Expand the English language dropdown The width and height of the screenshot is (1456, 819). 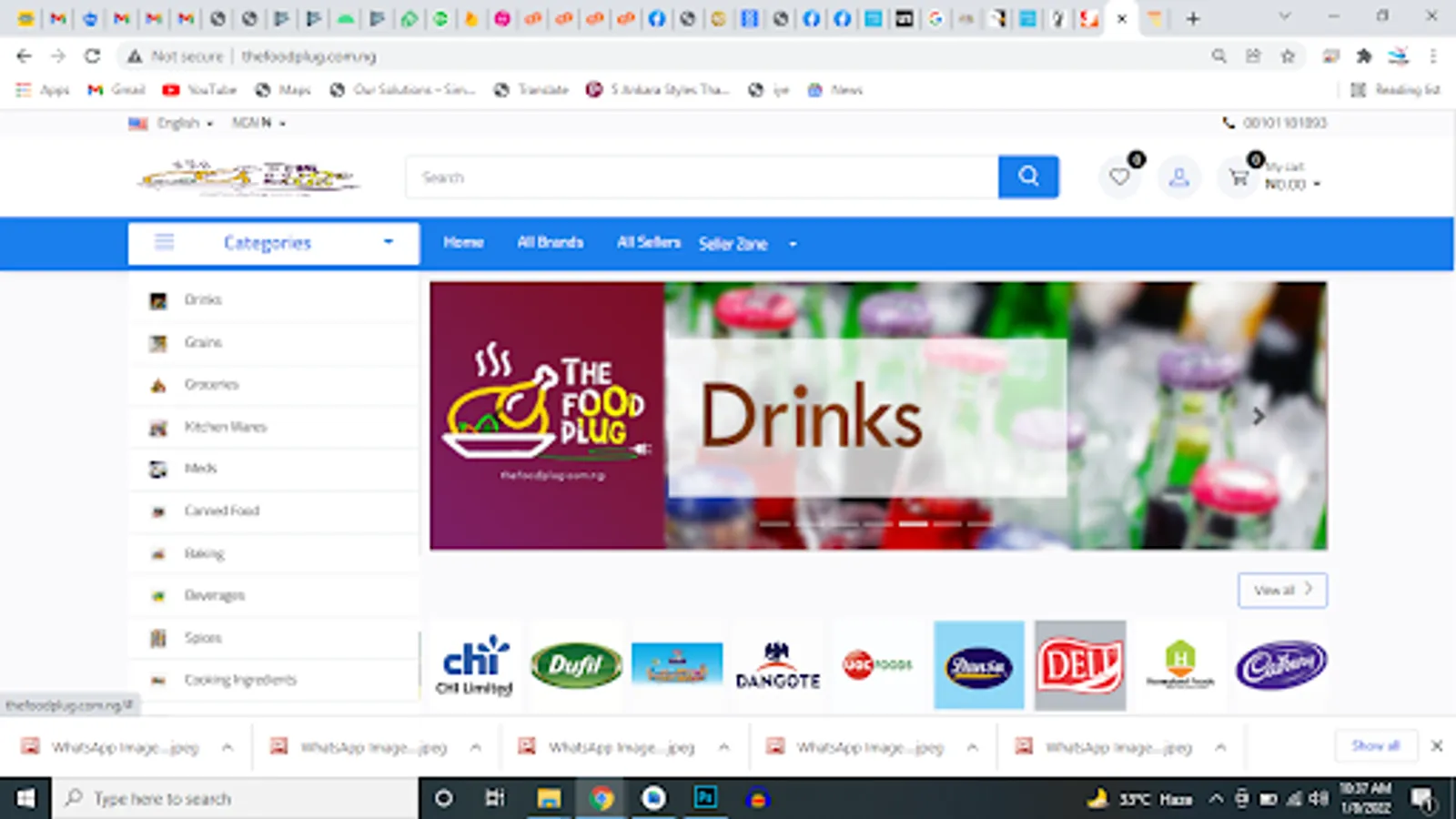(171, 123)
